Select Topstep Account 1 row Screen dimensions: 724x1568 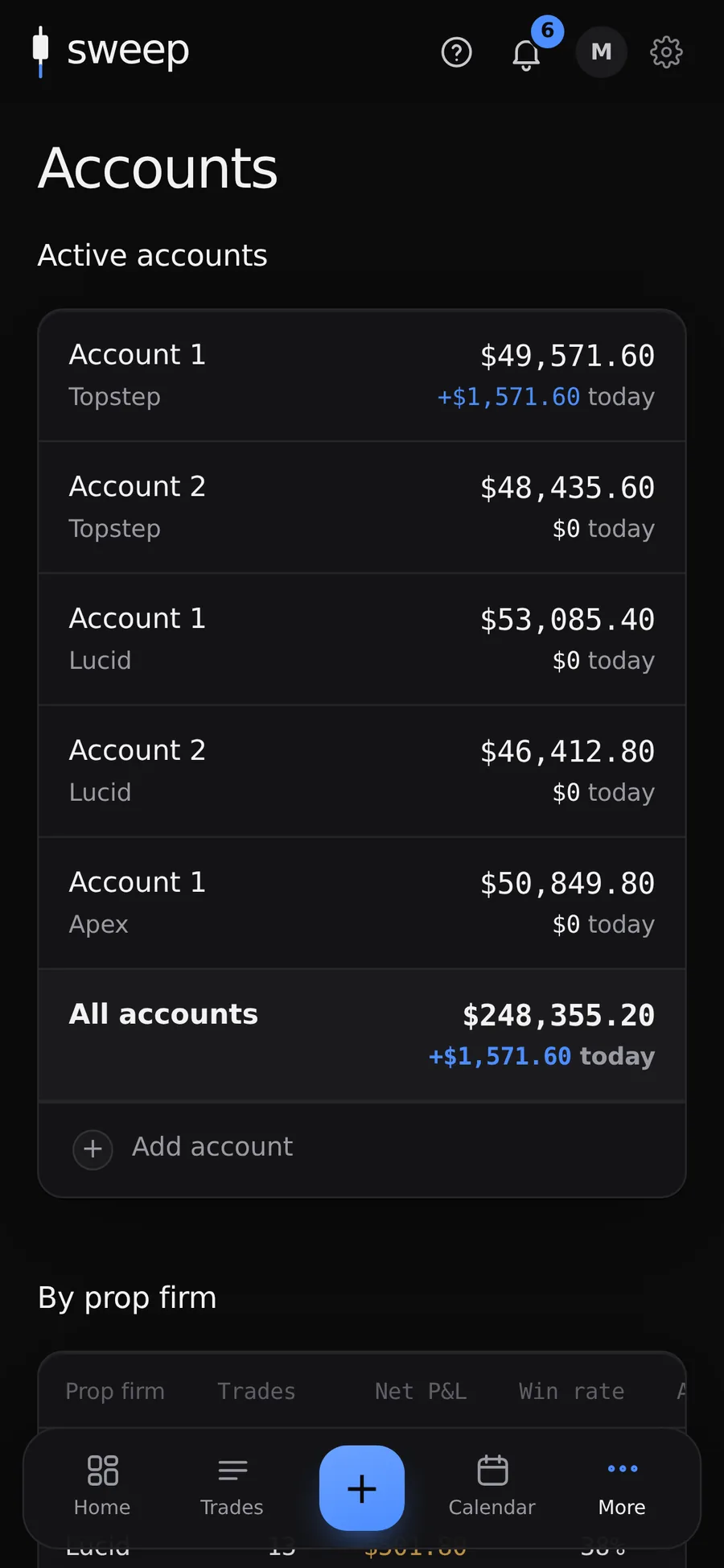[362, 375]
